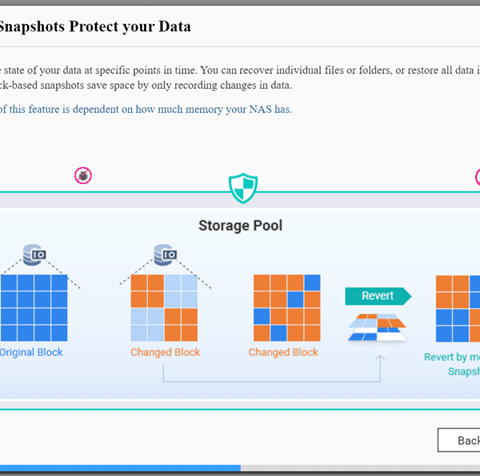Click the Original Block label
480x476 pixels.
pyautogui.click(x=31, y=352)
